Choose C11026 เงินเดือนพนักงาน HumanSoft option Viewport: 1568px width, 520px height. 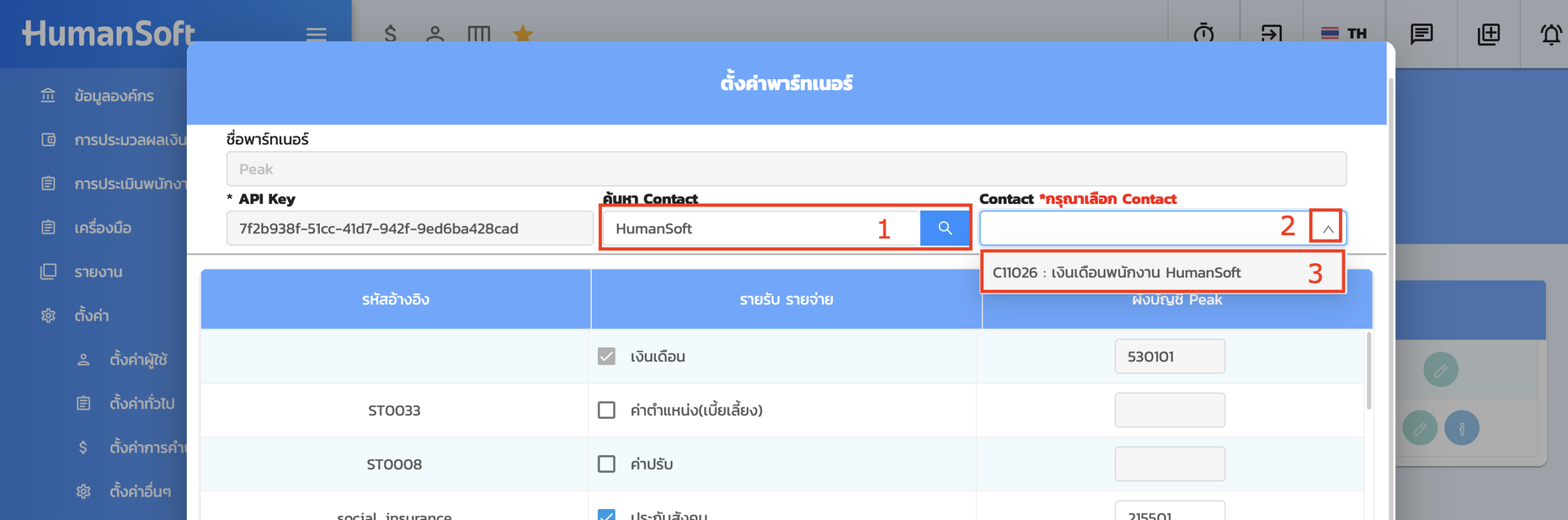point(1163,273)
